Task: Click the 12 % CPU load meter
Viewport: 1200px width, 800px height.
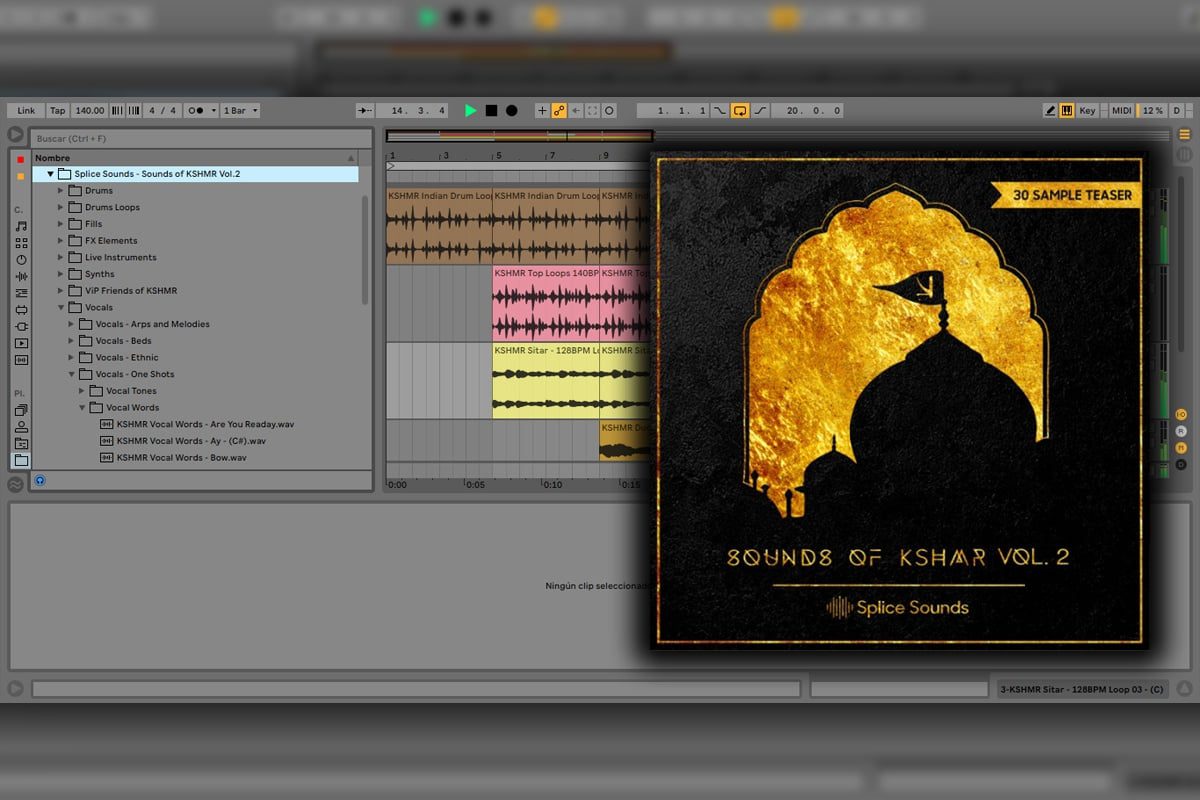Action: [1153, 111]
